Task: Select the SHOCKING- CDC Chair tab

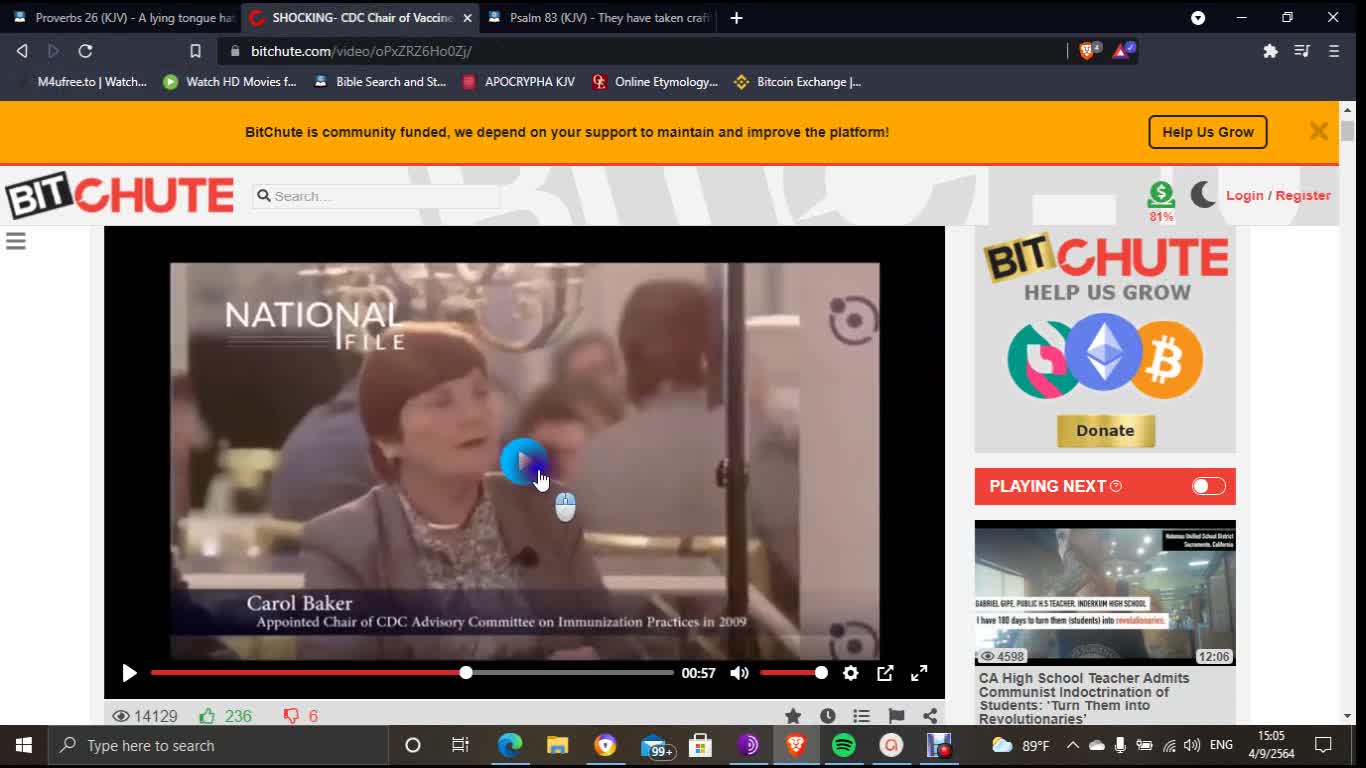Action: click(x=361, y=18)
